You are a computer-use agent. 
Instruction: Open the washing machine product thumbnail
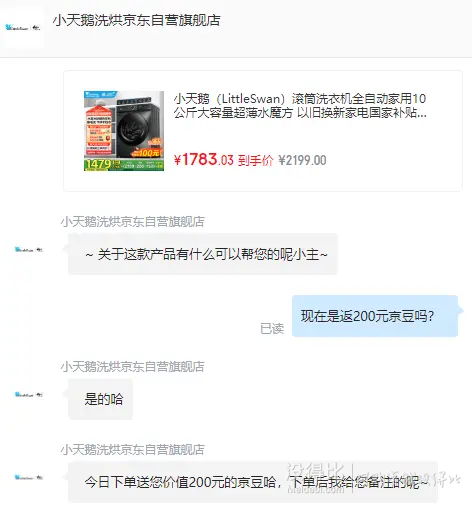(124, 131)
